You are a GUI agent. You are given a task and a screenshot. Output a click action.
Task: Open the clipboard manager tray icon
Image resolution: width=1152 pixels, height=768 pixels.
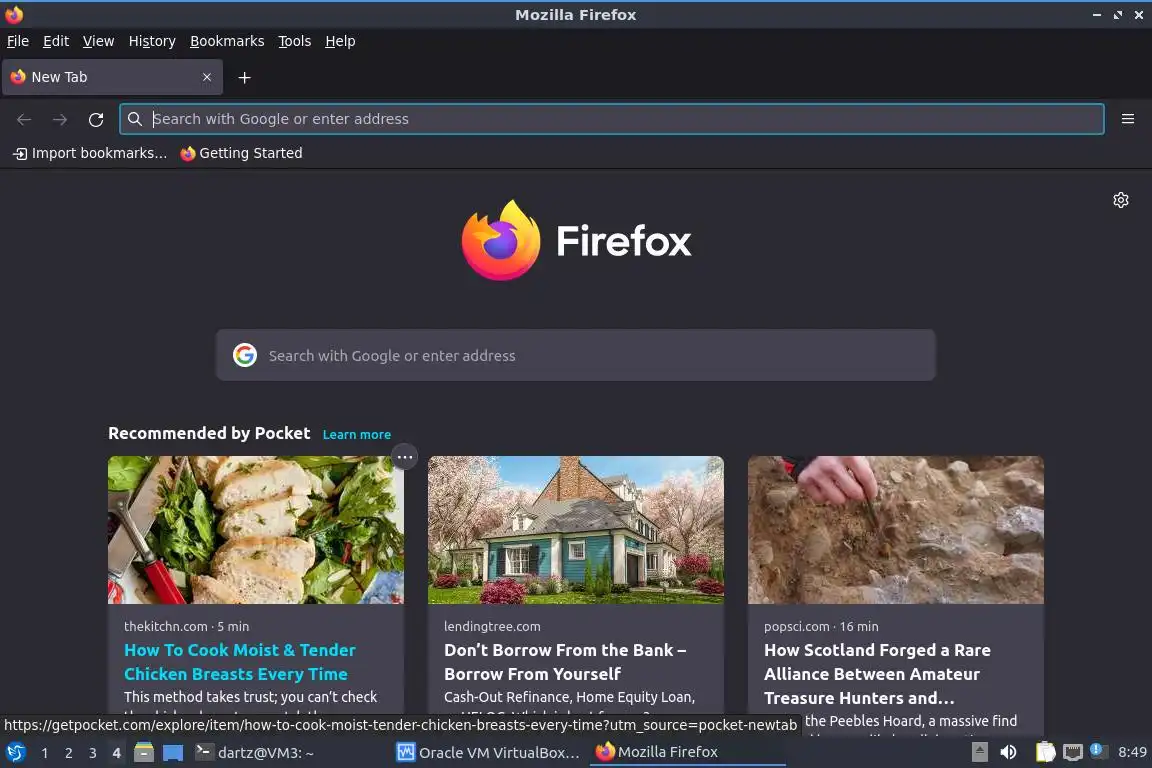tap(1045, 752)
